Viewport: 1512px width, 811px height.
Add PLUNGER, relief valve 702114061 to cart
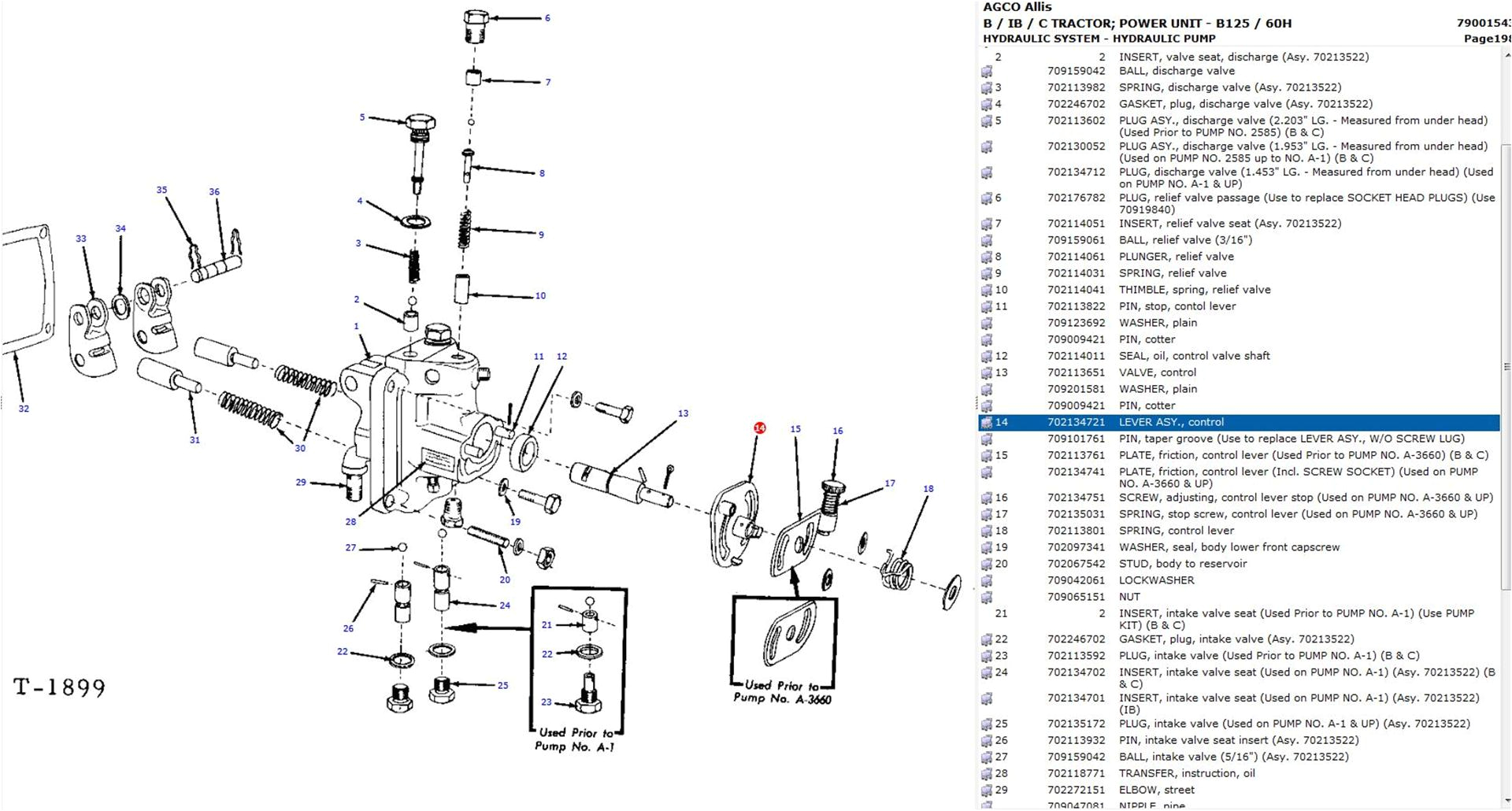(986, 257)
